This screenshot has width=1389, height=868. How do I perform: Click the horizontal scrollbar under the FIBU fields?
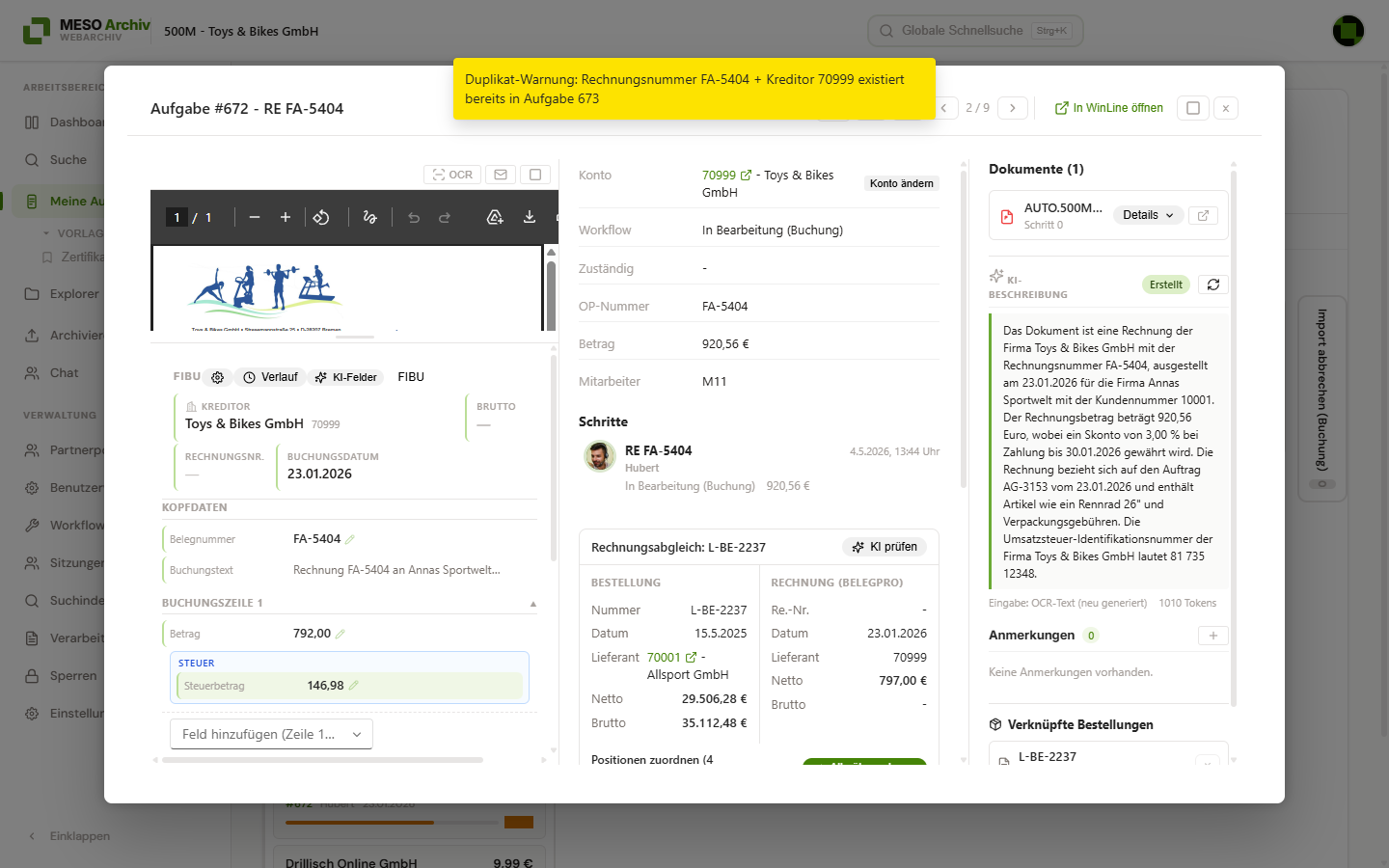(x=322, y=760)
